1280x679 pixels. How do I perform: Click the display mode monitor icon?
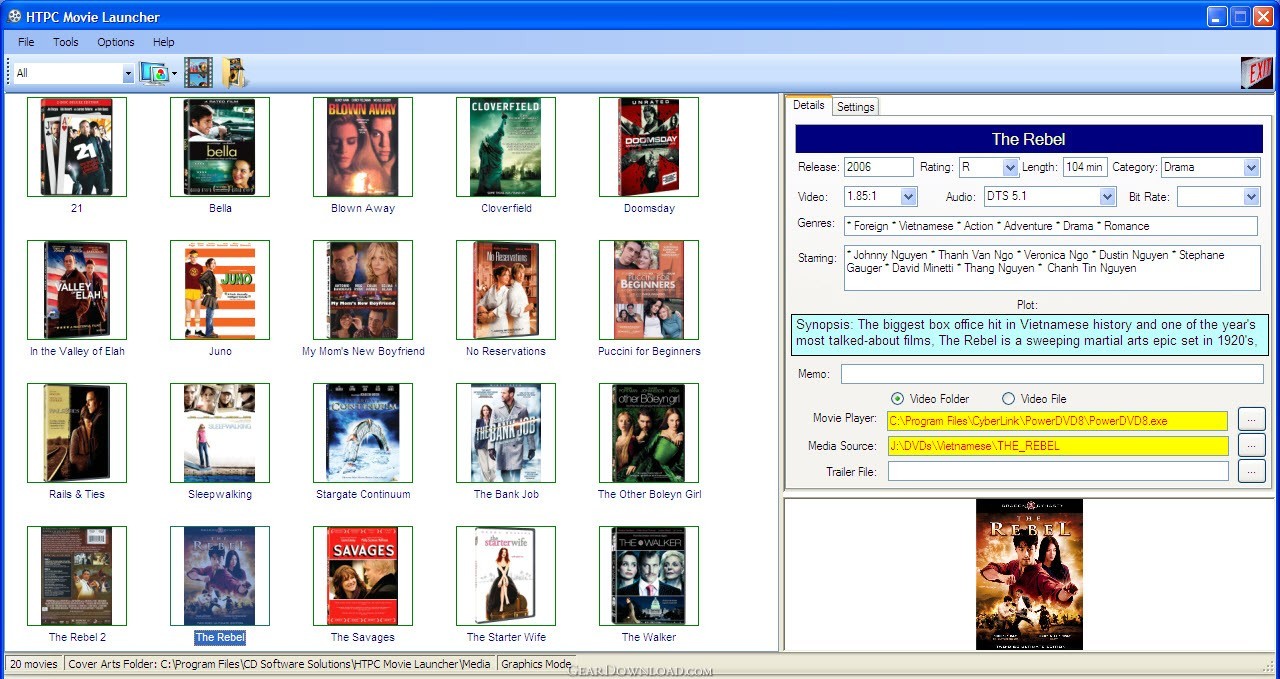pyautogui.click(x=154, y=73)
